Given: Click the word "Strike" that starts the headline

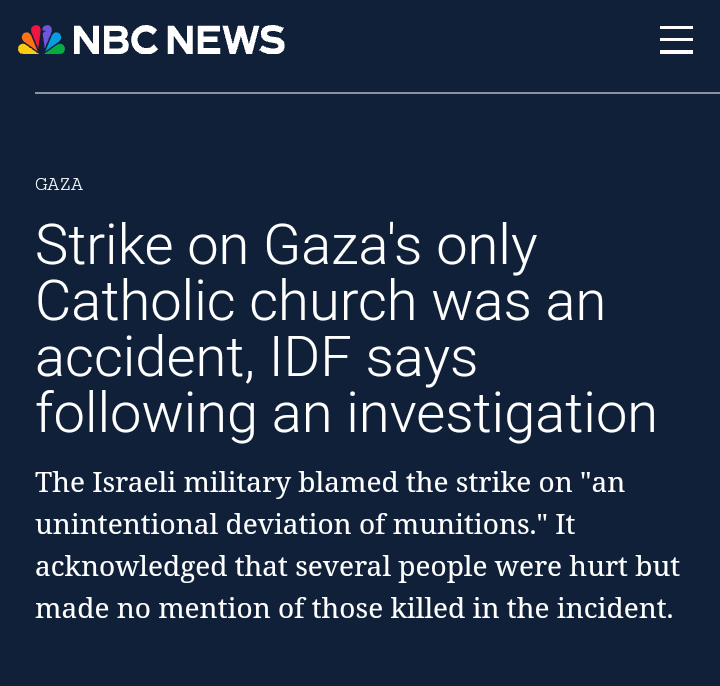Looking at the screenshot, I should 104,244.
